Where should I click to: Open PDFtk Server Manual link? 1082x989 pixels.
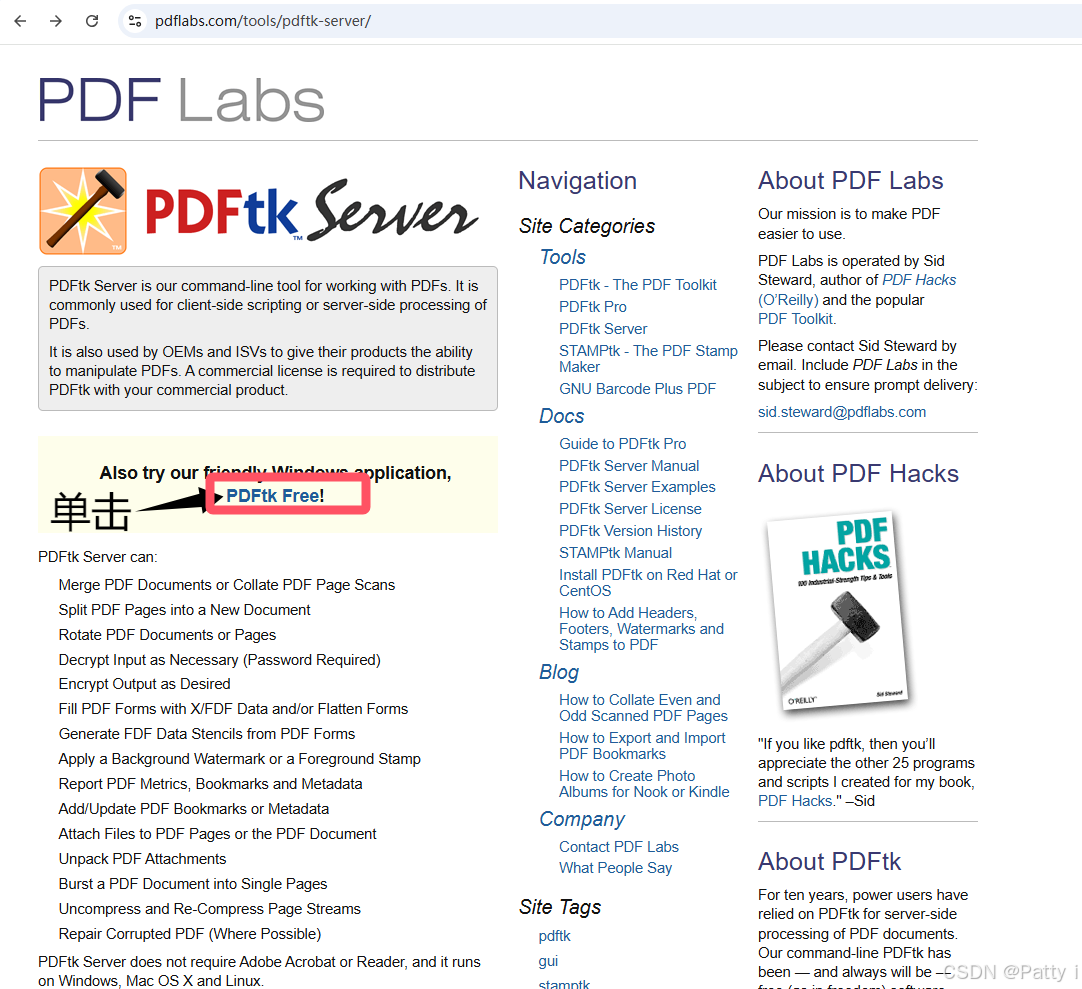coord(629,466)
